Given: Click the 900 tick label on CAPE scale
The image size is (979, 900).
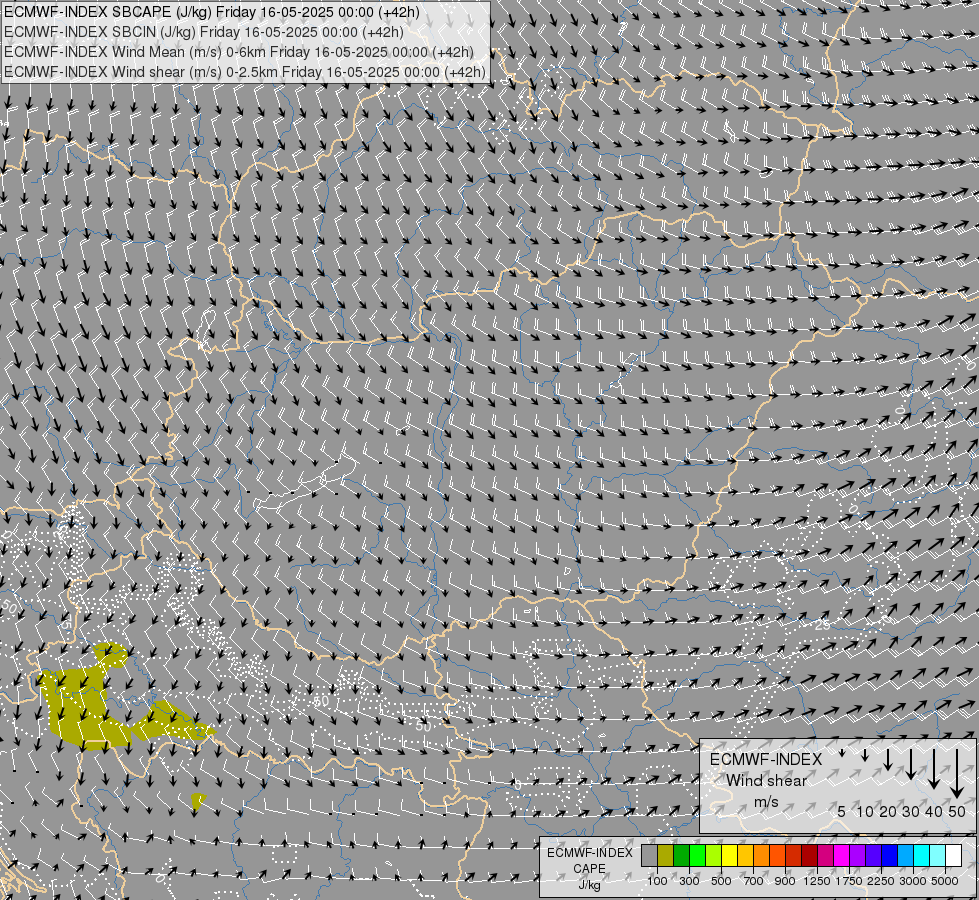Looking at the screenshot, I should pyautogui.click(x=785, y=881).
